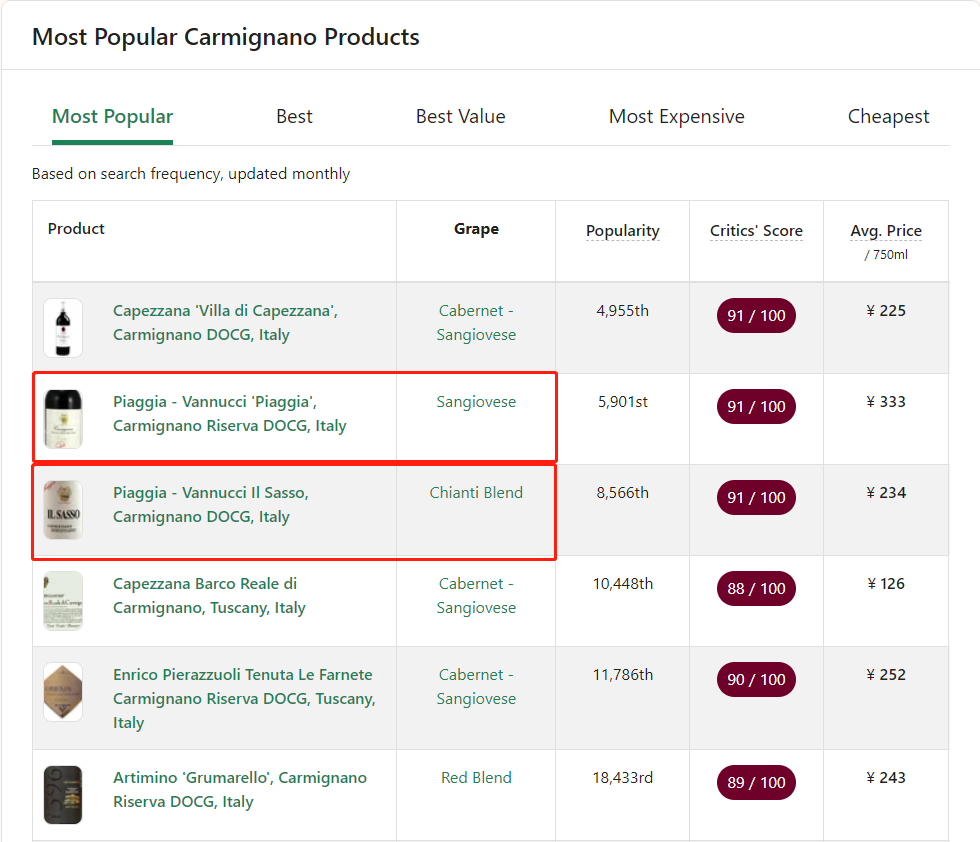The width and height of the screenshot is (980, 842).
Task: Click the Grape column header
Action: (x=476, y=229)
